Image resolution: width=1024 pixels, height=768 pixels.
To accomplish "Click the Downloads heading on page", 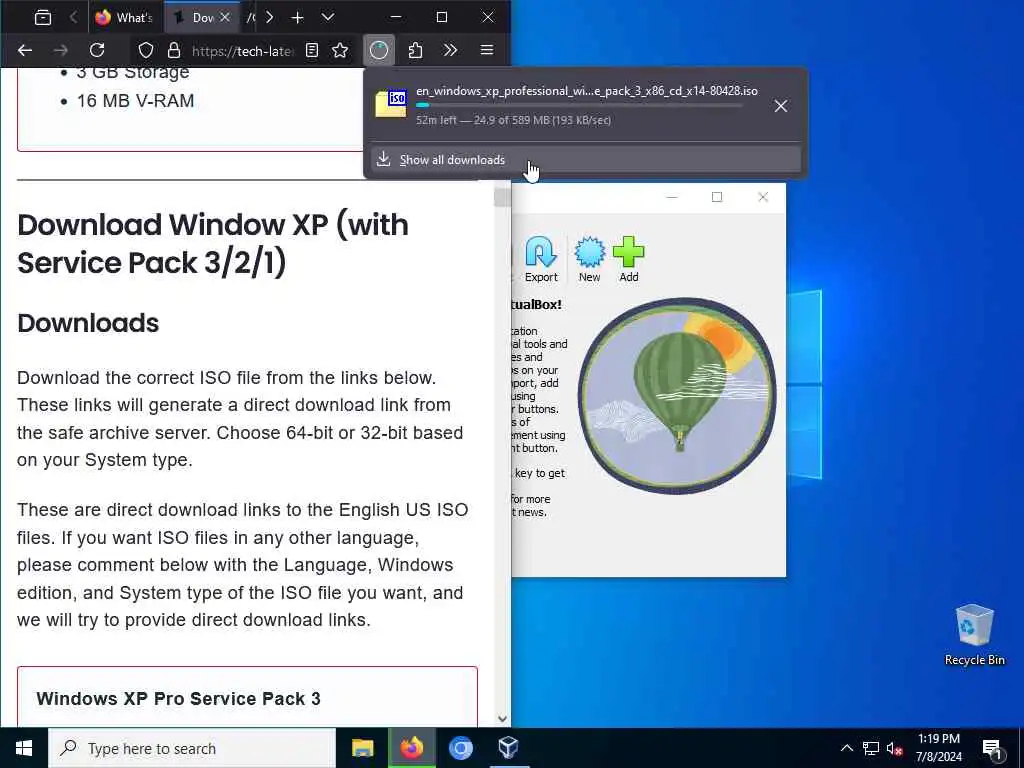I will 88,323.
